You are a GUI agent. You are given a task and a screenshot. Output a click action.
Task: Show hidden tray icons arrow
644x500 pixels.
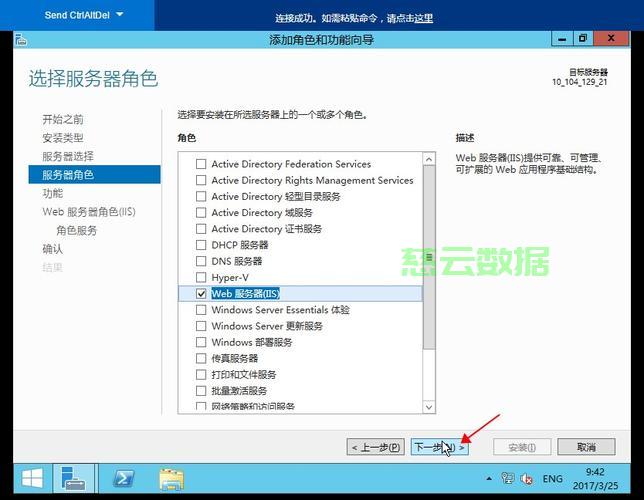[x=489, y=479]
